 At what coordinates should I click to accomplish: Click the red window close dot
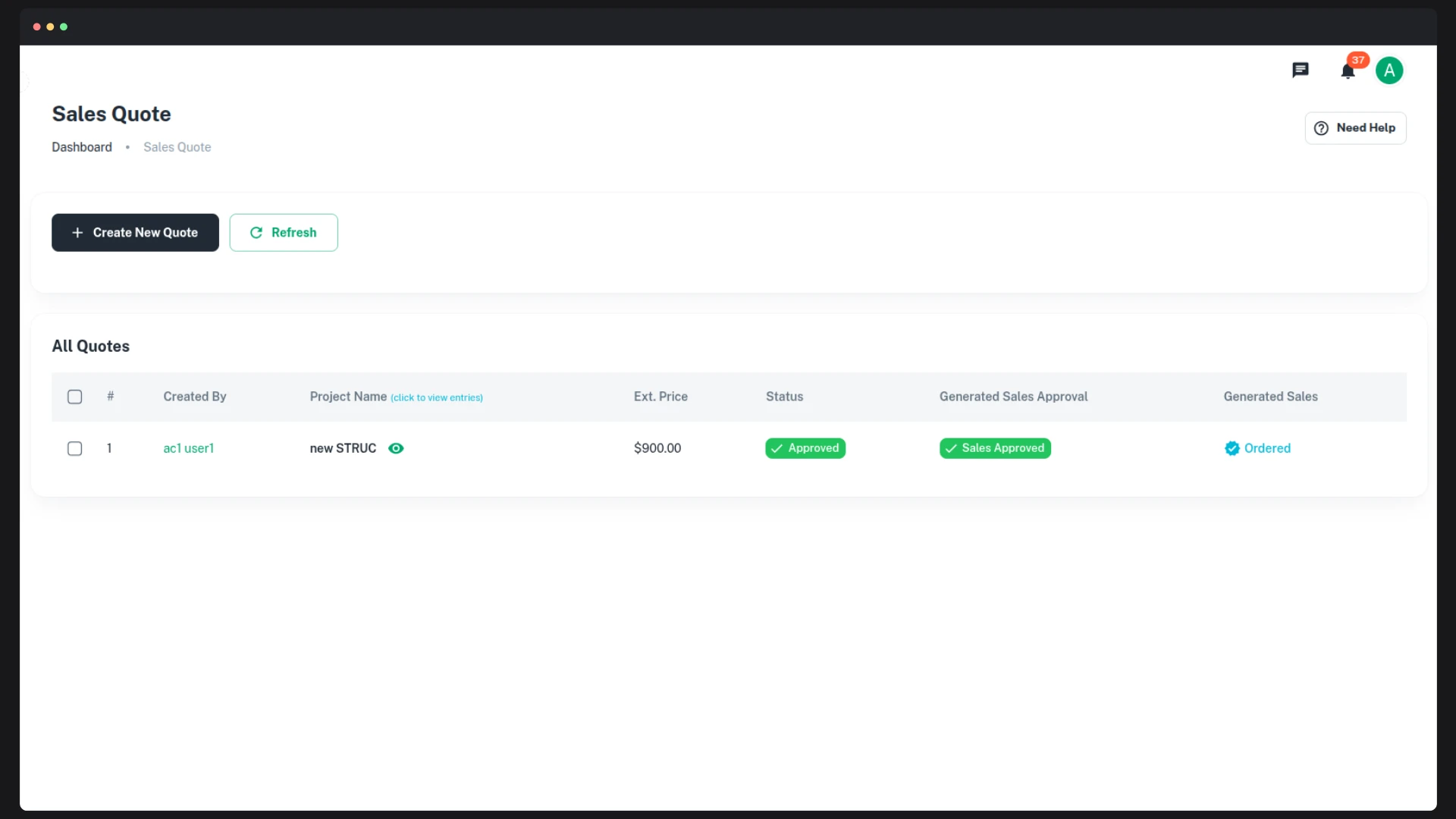36,27
